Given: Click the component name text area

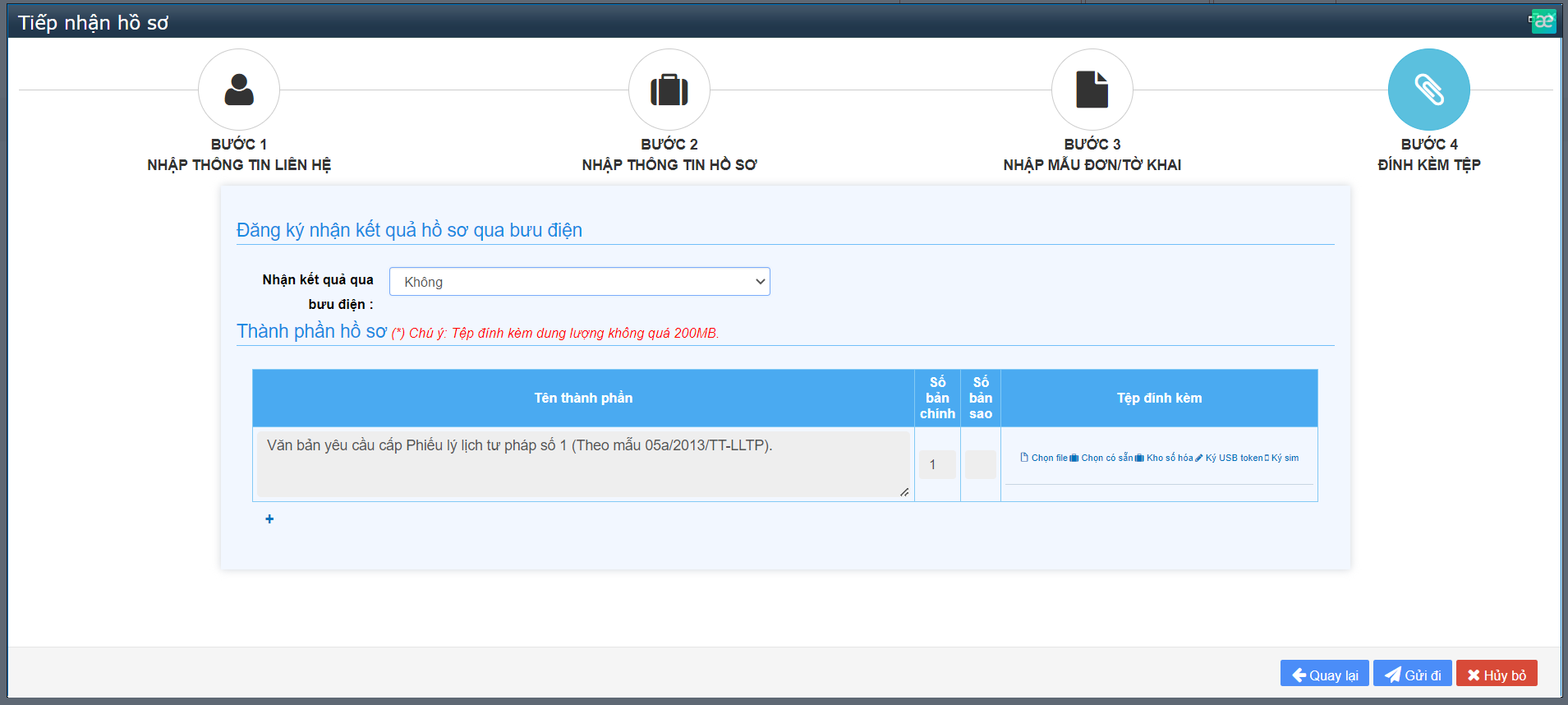Looking at the screenshot, I should coord(583,464).
